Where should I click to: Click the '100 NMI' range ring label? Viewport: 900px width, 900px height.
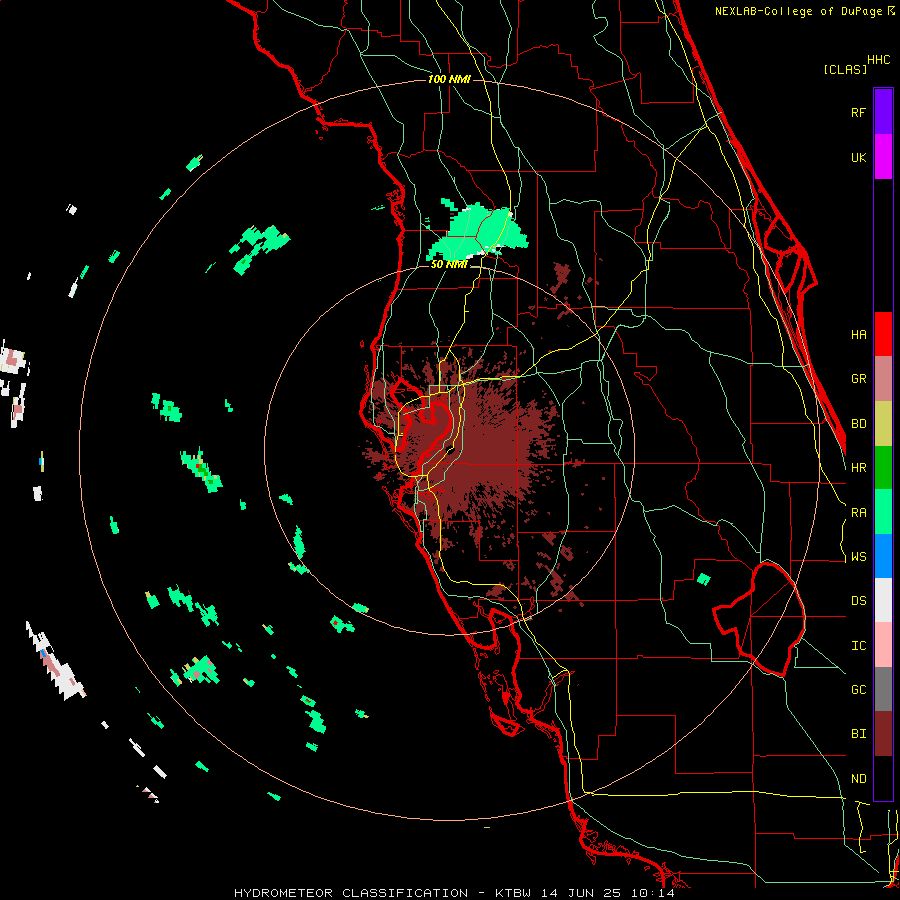tap(449, 79)
